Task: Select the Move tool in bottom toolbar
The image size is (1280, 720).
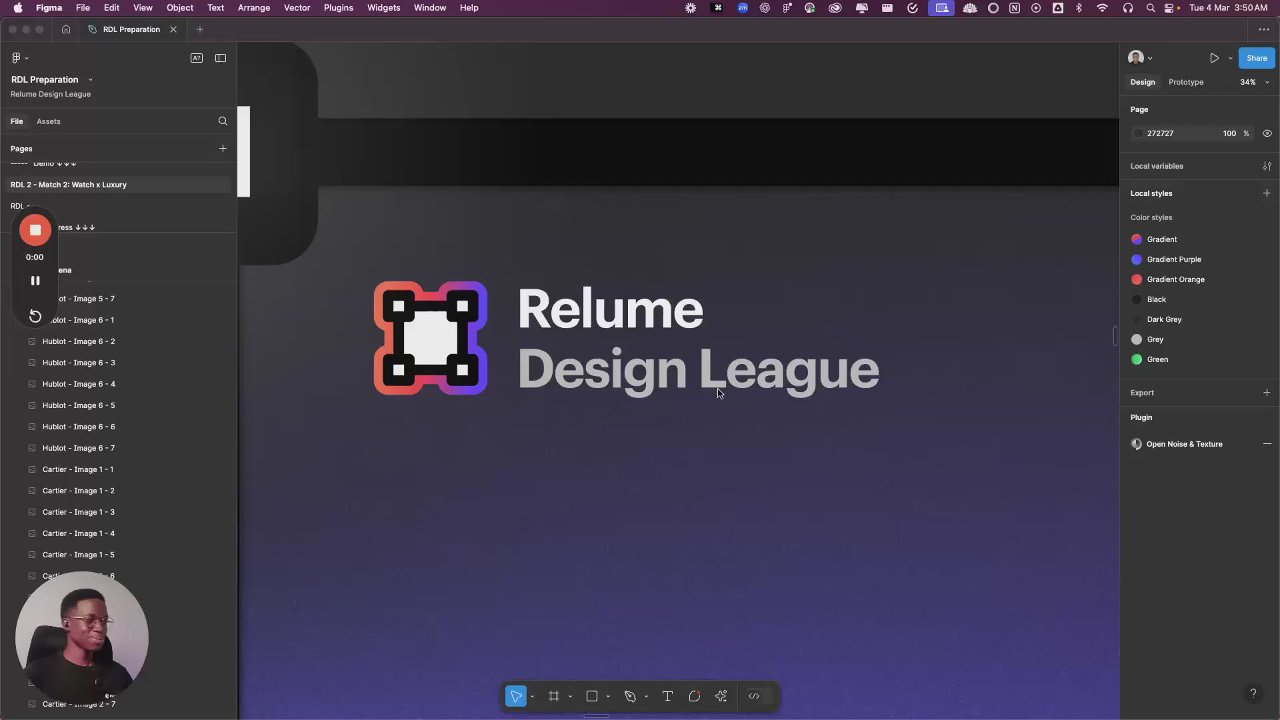Action: 516,696
